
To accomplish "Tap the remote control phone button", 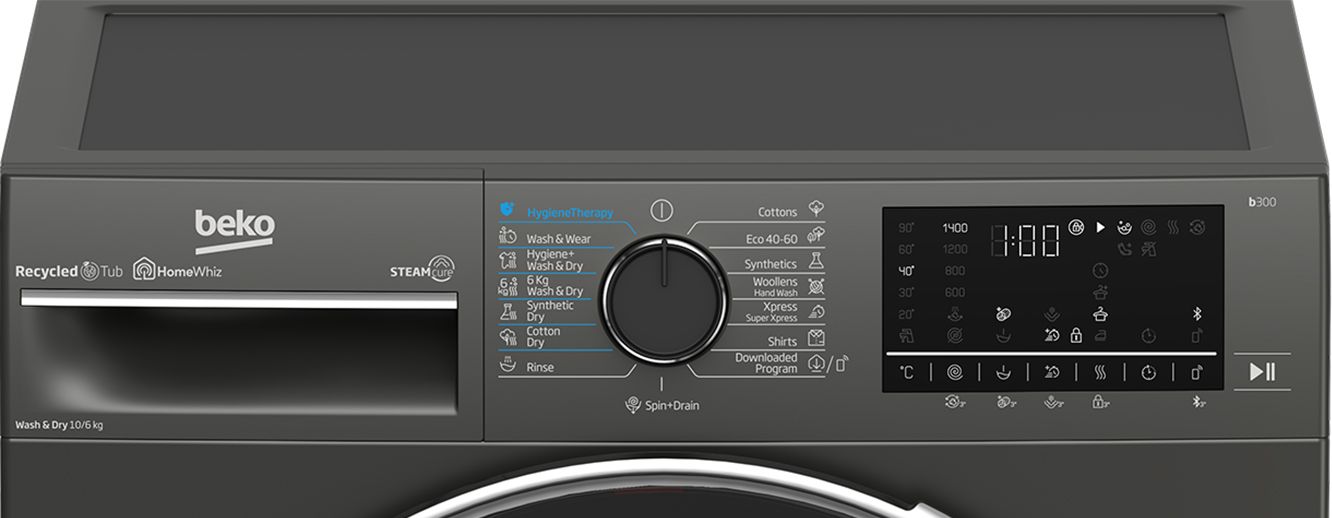I will (1197, 372).
